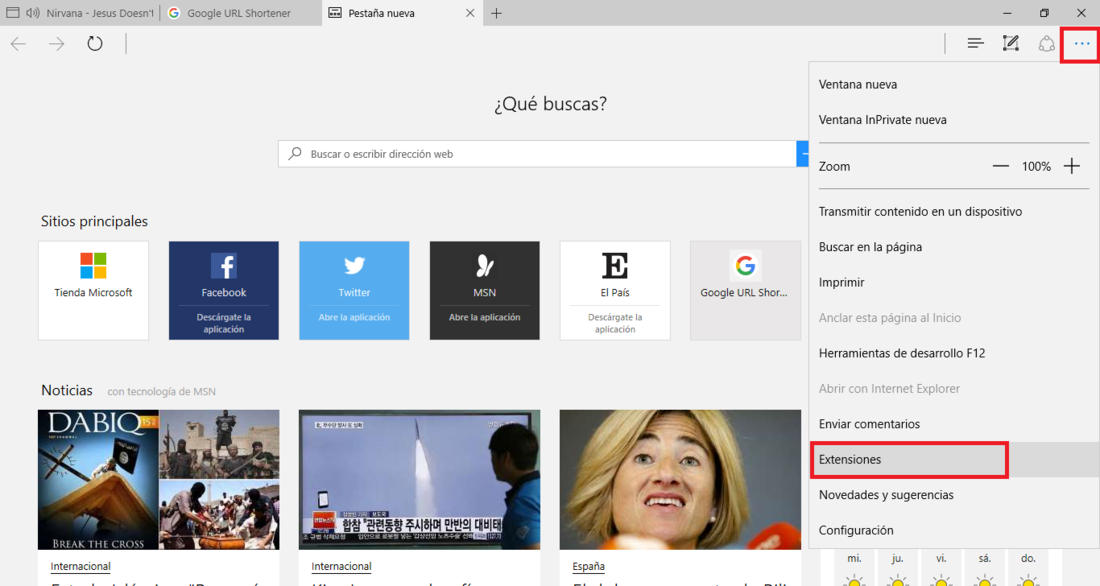
Task: Zoom out with the minus button
Action: point(1001,166)
